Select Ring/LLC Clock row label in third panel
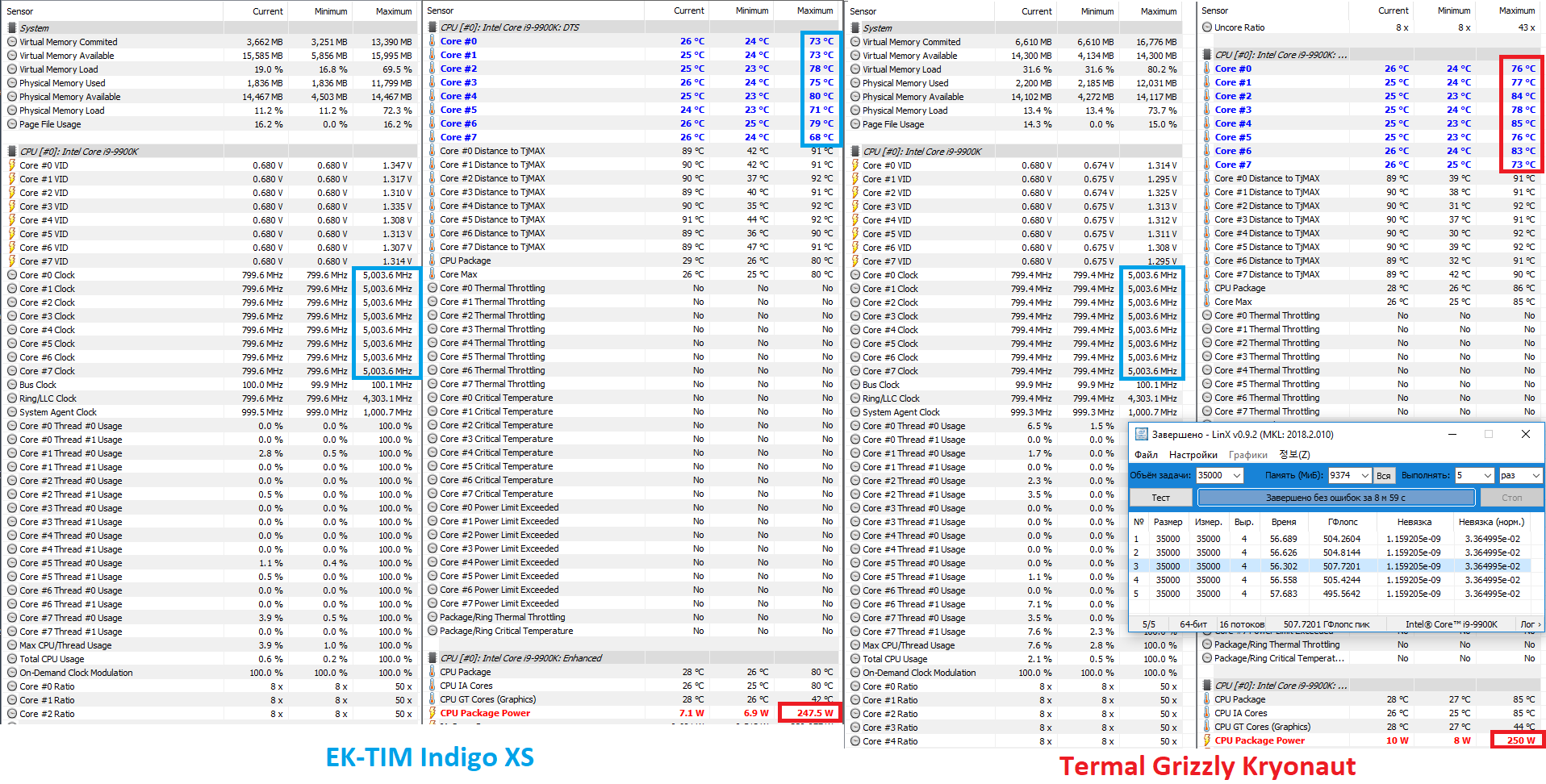 [891, 398]
